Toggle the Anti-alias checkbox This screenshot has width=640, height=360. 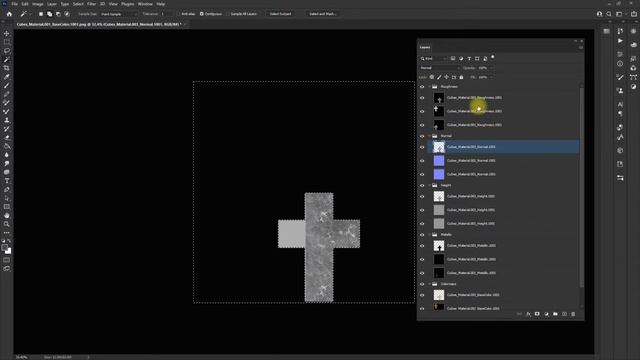(x=179, y=14)
